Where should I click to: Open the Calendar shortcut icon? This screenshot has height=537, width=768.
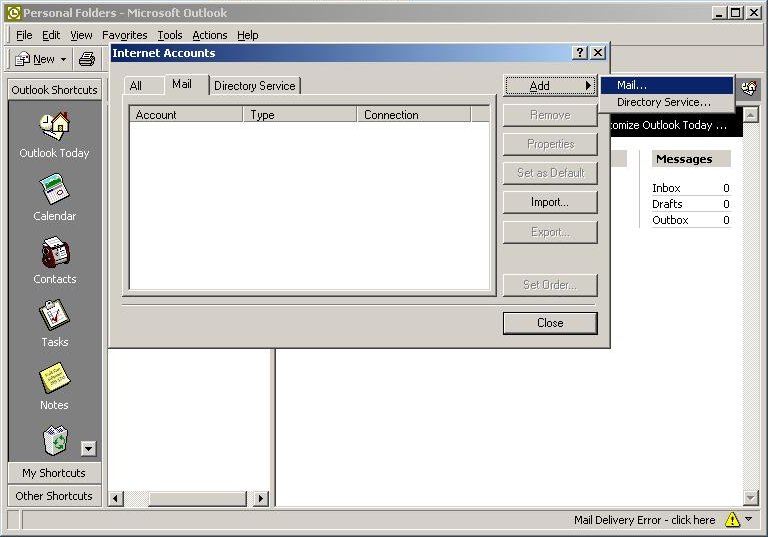pyautogui.click(x=54, y=189)
